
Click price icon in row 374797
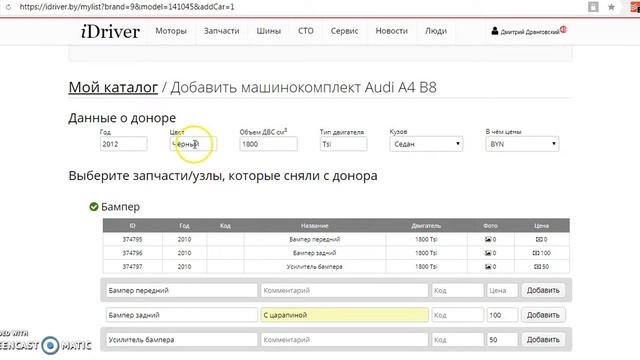[x=538, y=267]
